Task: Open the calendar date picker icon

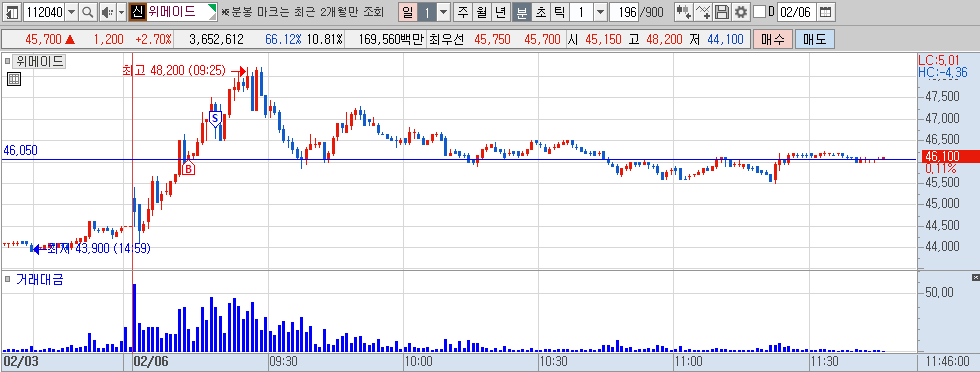Action: click(x=825, y=11)
